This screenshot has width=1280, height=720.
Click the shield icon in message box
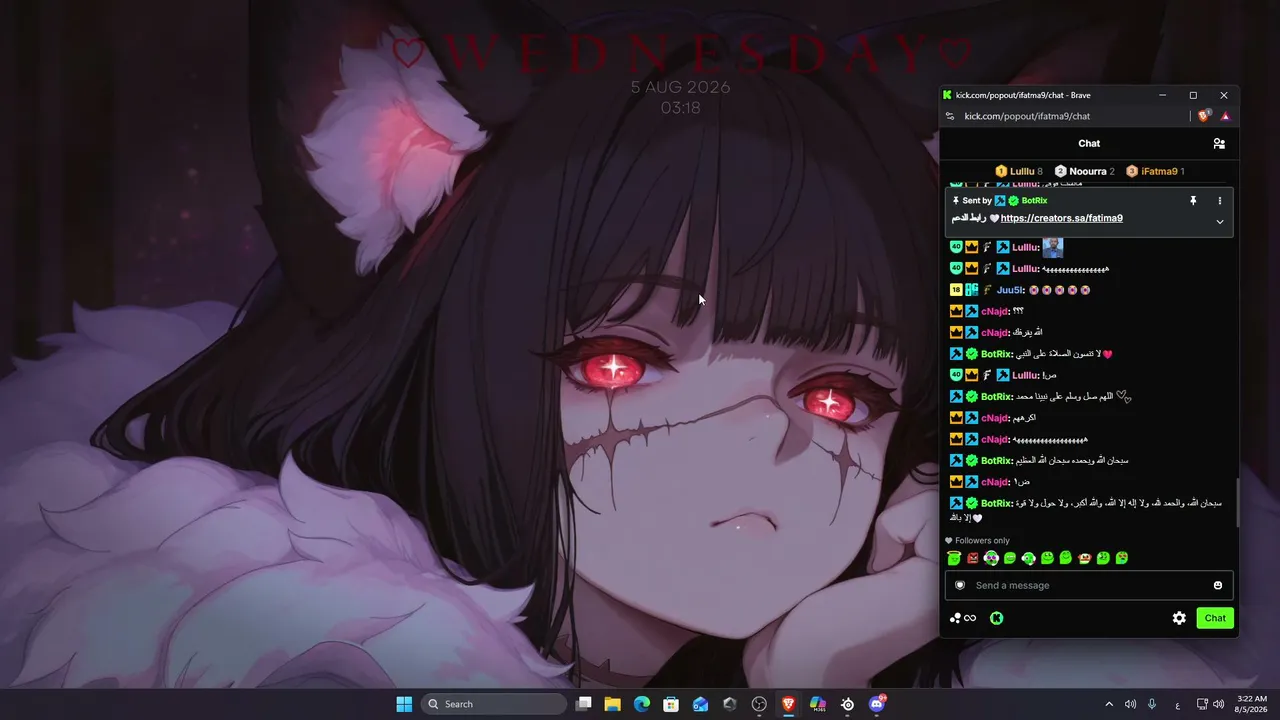pyautogui.click(x=960, y=585)
